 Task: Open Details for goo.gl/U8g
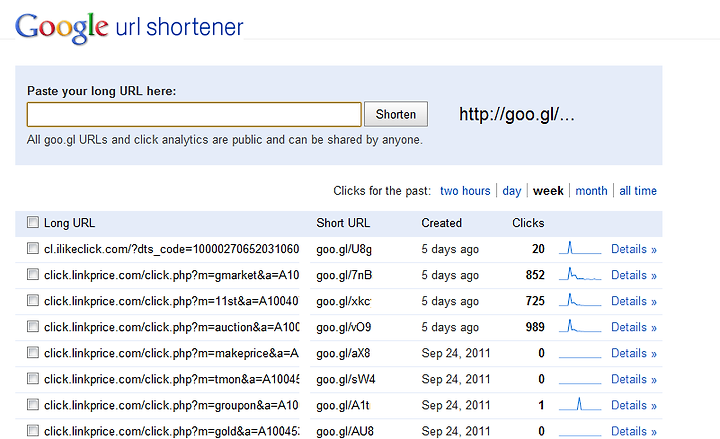pyautogui.click(x=634, y=249)
